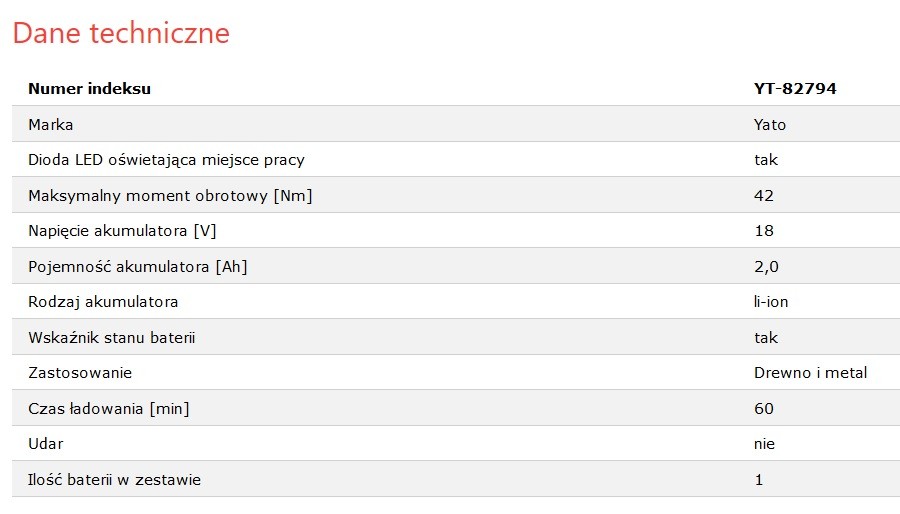Select the capacity value 2,0

[766, 267]
